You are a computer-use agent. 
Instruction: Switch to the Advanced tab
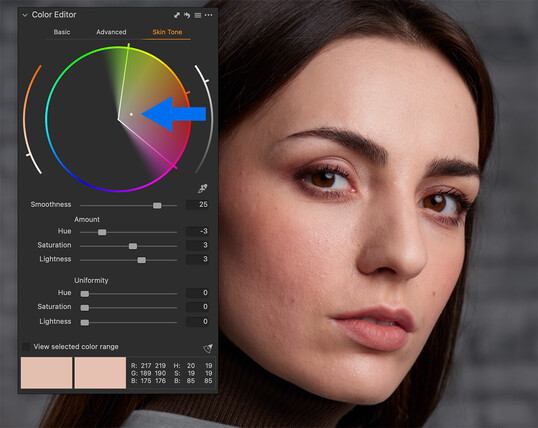tap(111, 32)
